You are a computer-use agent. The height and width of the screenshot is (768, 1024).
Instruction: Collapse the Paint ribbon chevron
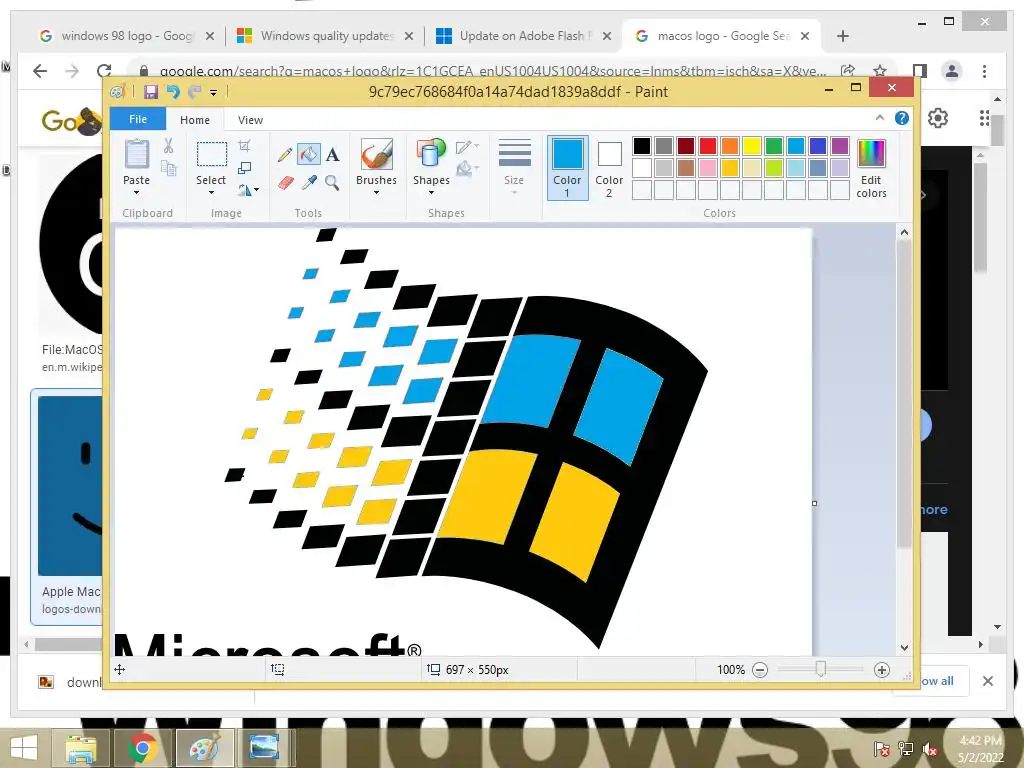pos(880,118)
